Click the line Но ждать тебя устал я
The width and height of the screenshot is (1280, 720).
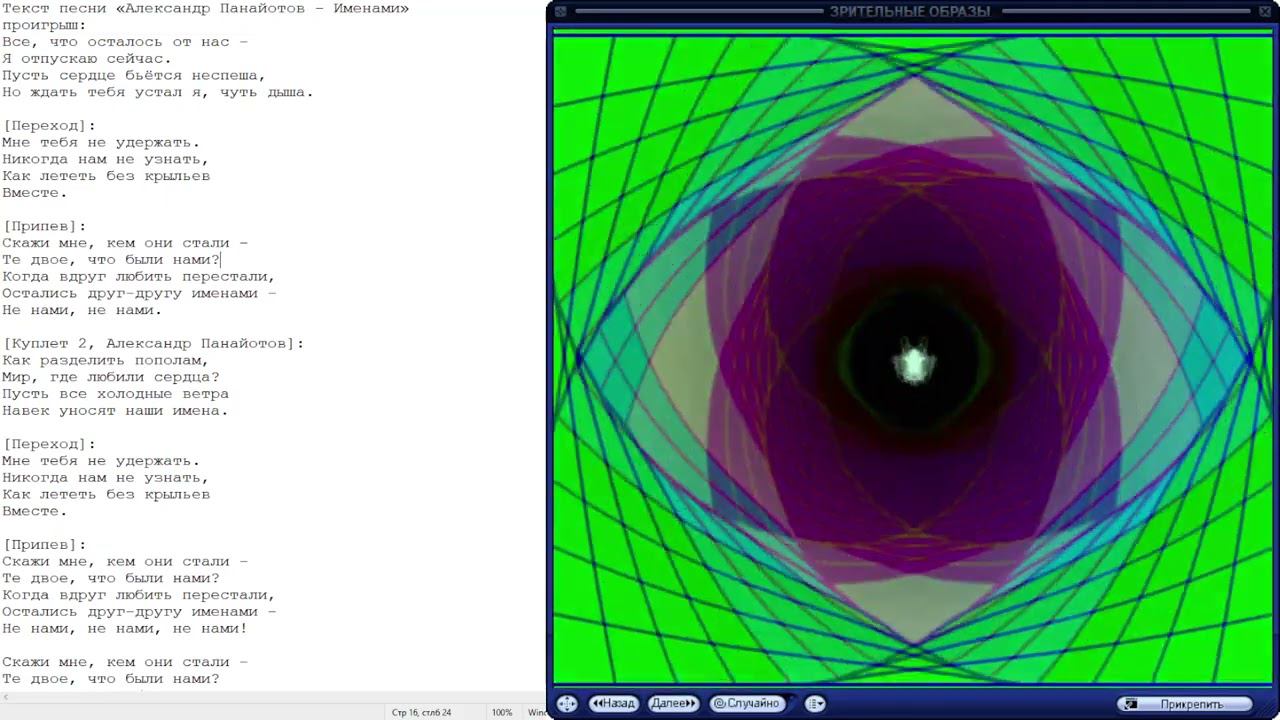(x=158, y=92)
